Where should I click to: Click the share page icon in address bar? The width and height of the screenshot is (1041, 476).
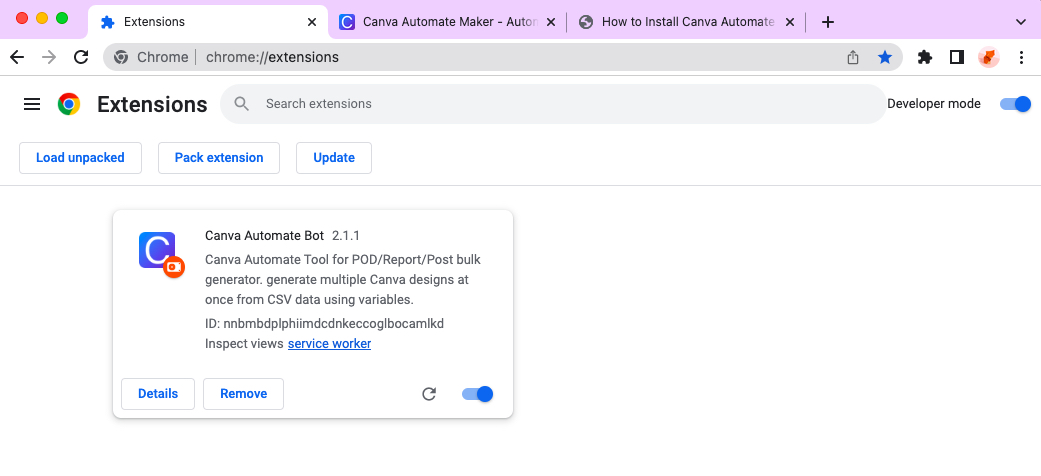click(853, 57)
